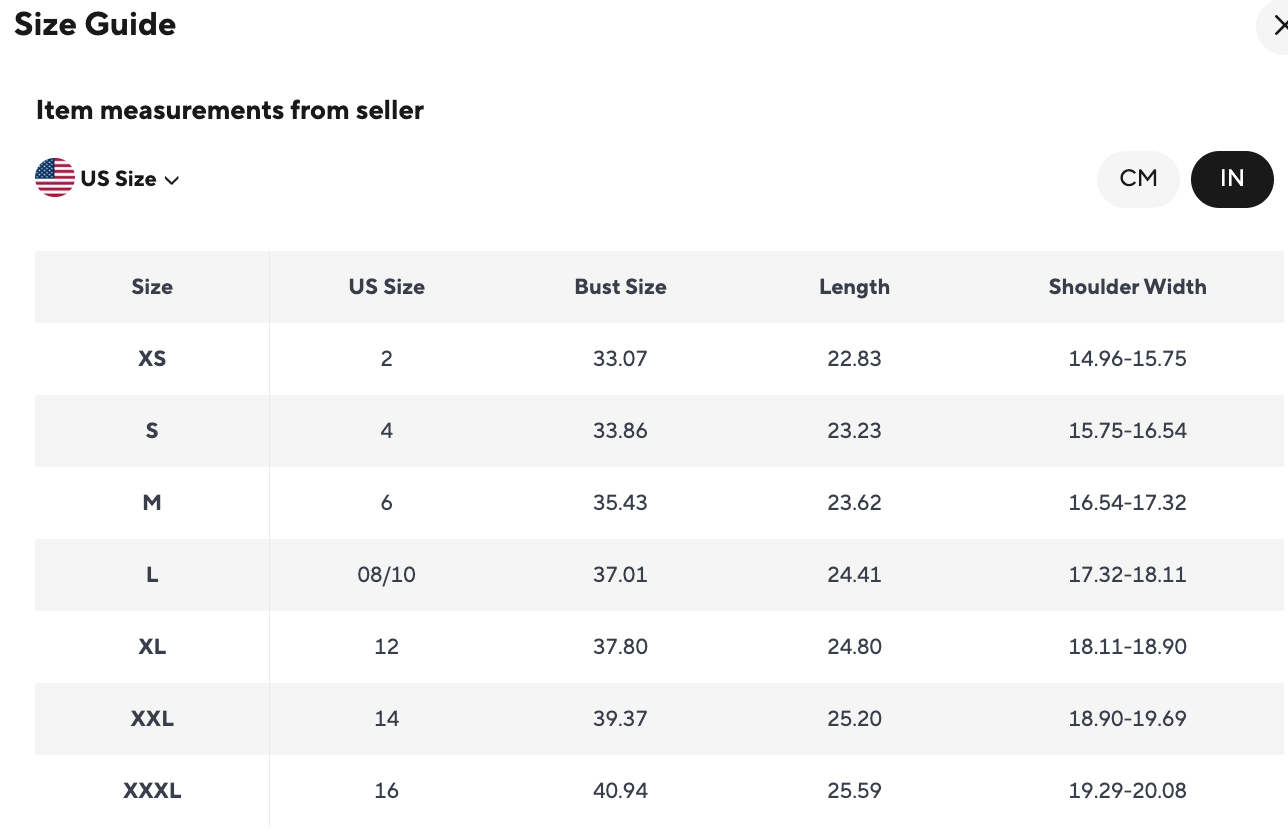The image size is (1288, 838).
Task: Click the US Size column header
Action: click(x=386, y=287)
